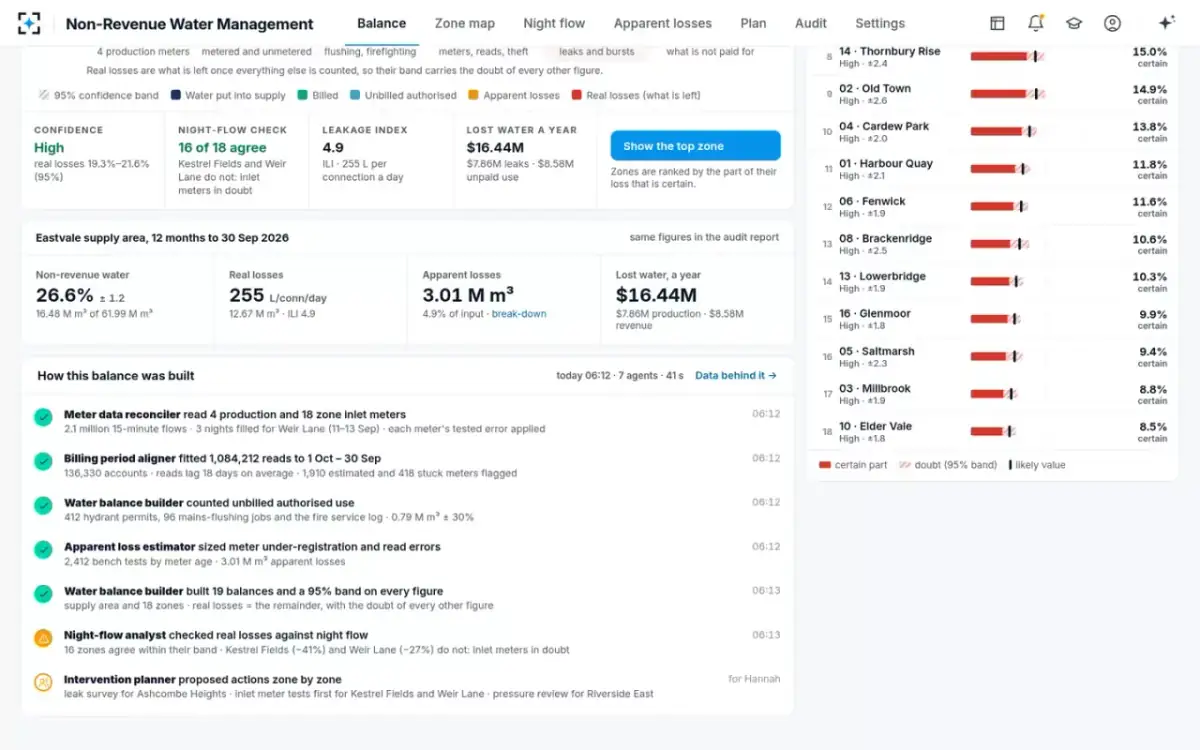Click the warning icon for Night-flow analyst
The image size is (1200, 750).
43,637
